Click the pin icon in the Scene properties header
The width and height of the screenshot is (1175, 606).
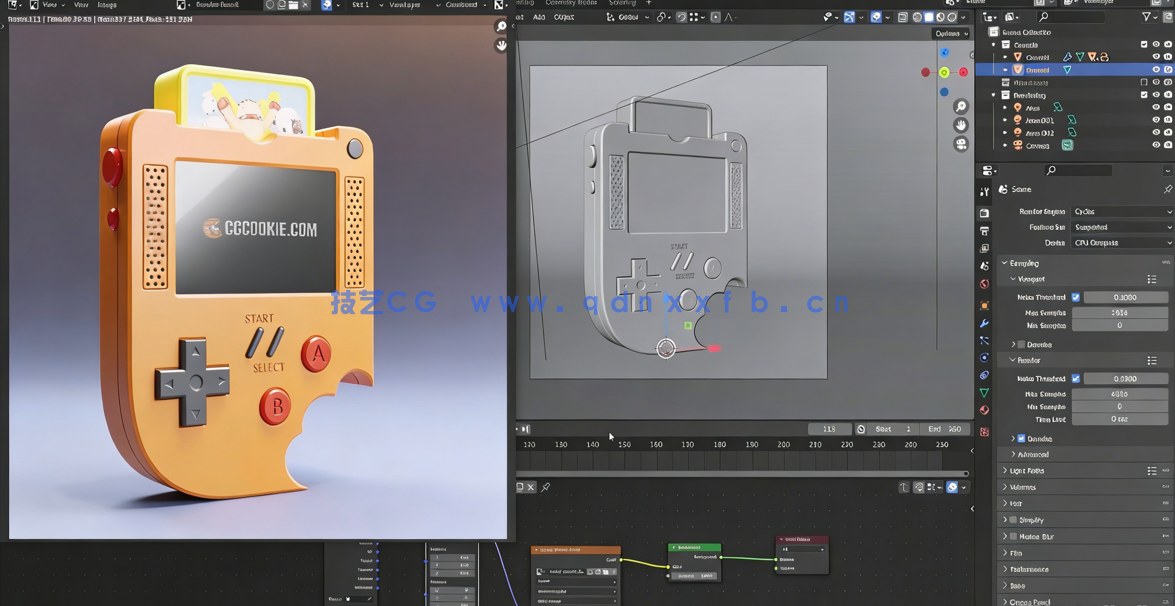click(x=1168, y=189)
